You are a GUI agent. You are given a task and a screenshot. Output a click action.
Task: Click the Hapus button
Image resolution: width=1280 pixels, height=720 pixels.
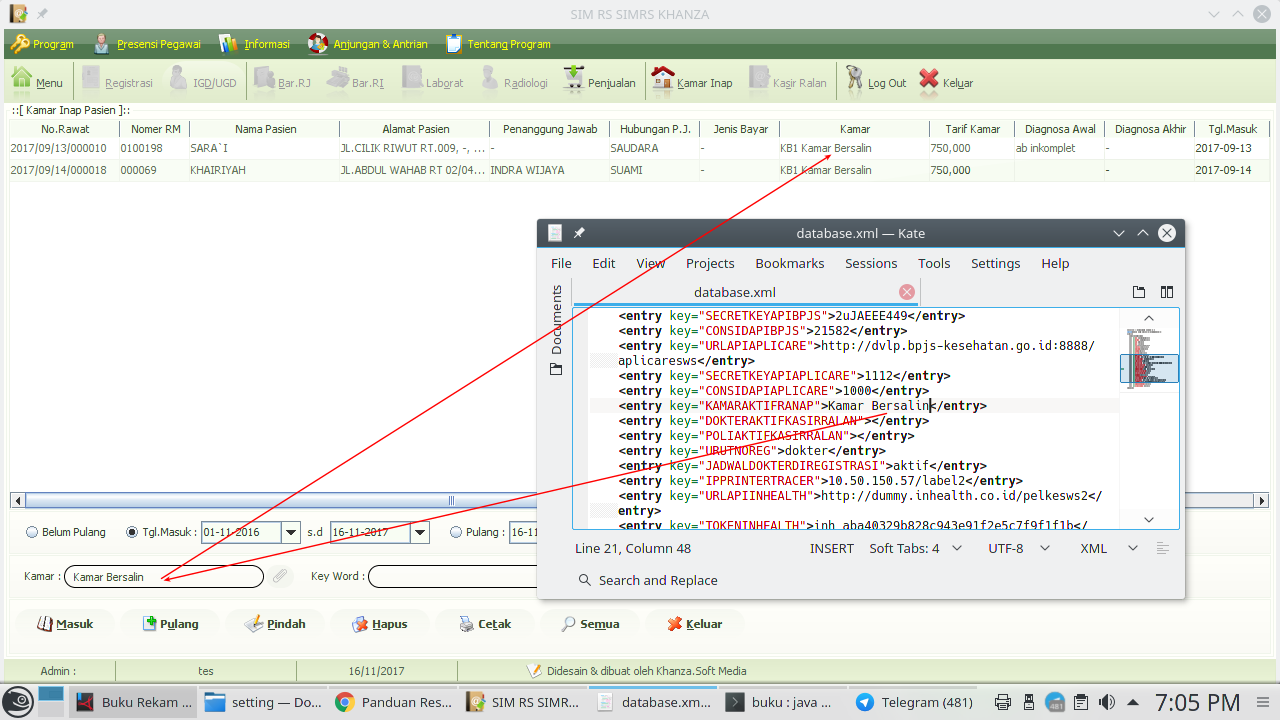(379, 624)
